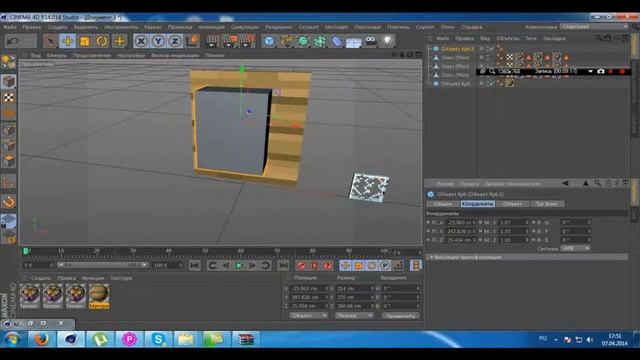
Task: Toggle the Autokeying red button
Action: (315, 266)
